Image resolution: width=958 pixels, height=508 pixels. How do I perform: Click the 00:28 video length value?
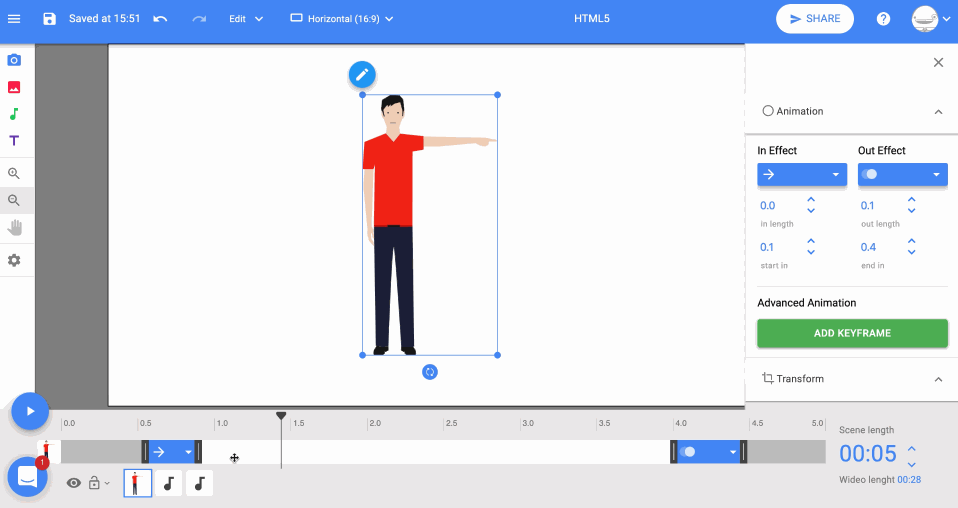coord(909,480)
